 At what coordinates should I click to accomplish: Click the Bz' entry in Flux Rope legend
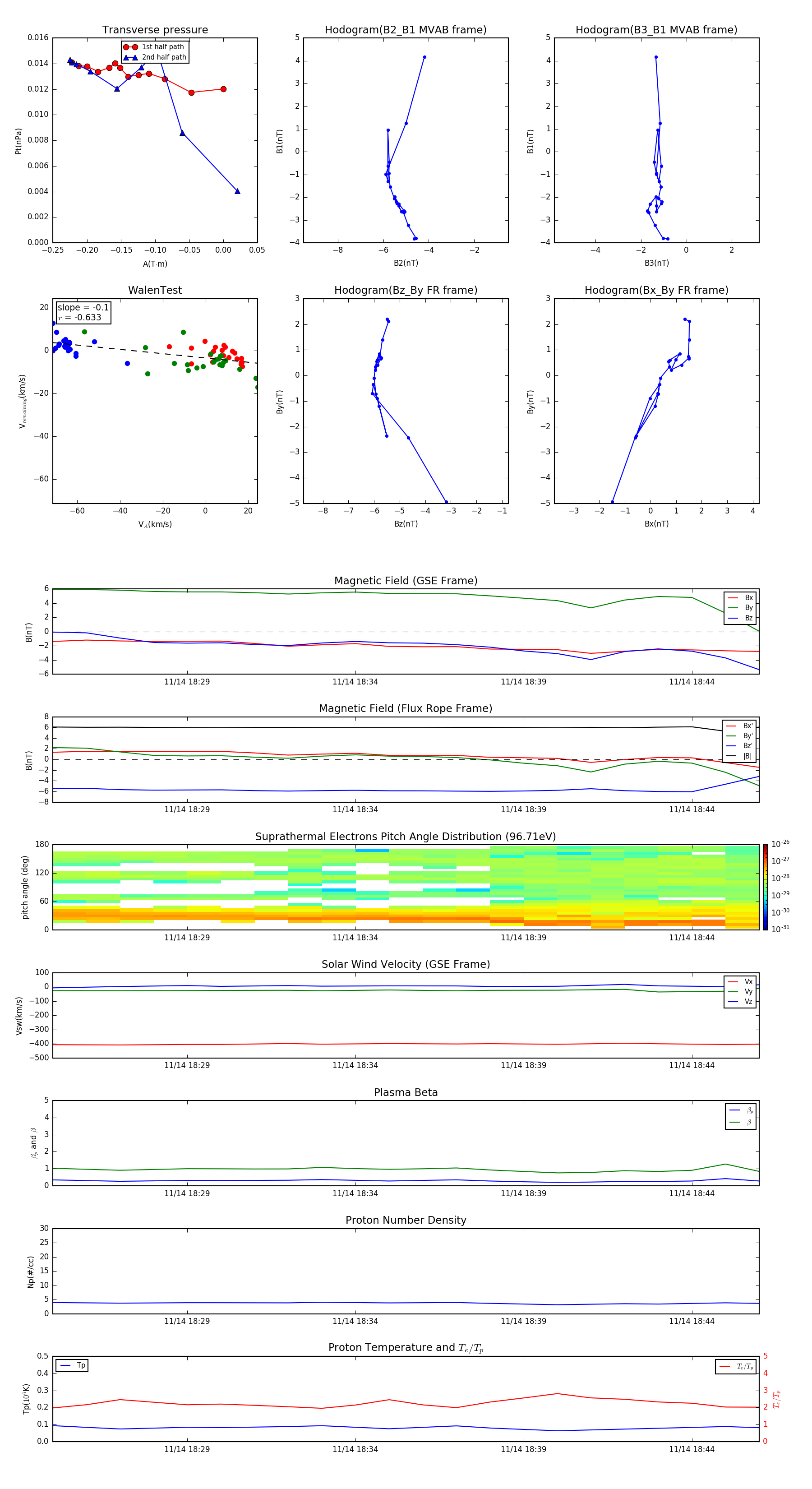[740, 746]
